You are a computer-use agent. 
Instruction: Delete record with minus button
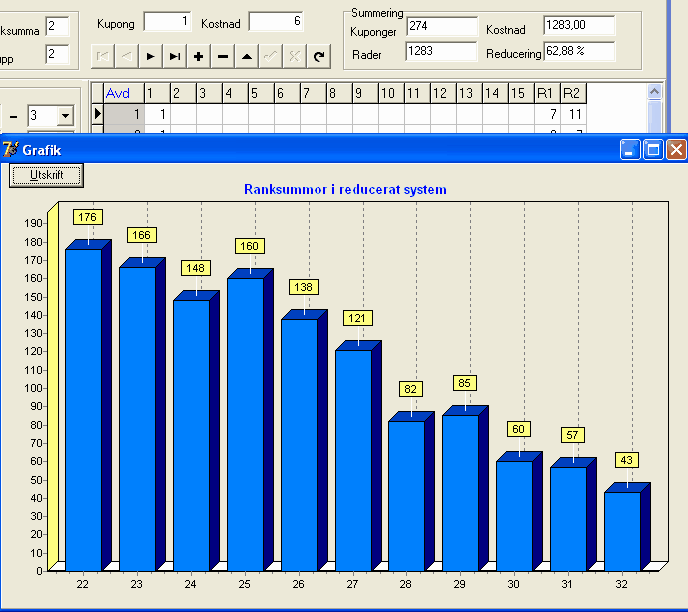pos(222,56)
